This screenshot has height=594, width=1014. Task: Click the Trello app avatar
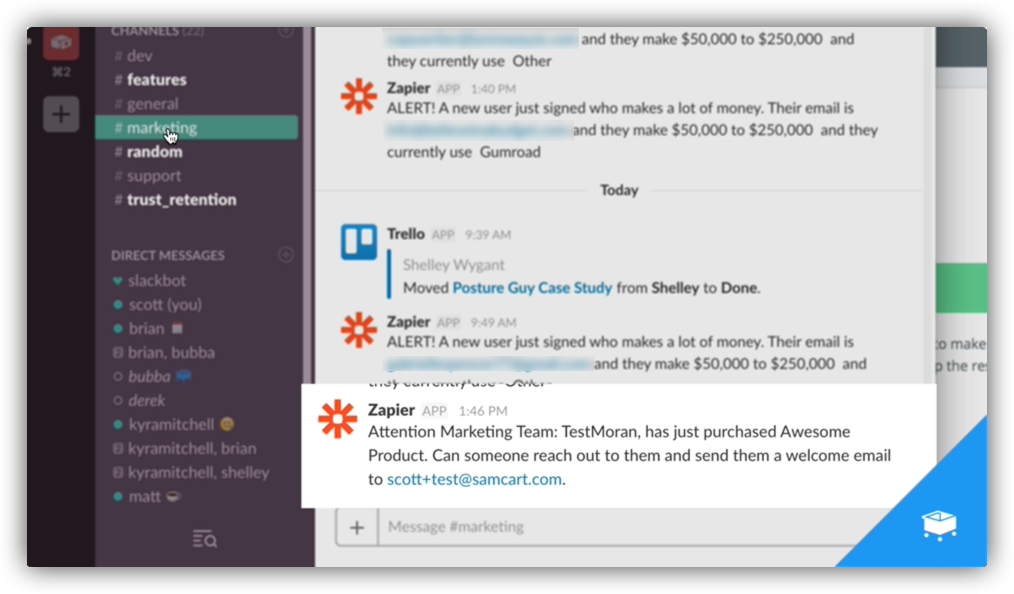[x=359, y=242]
